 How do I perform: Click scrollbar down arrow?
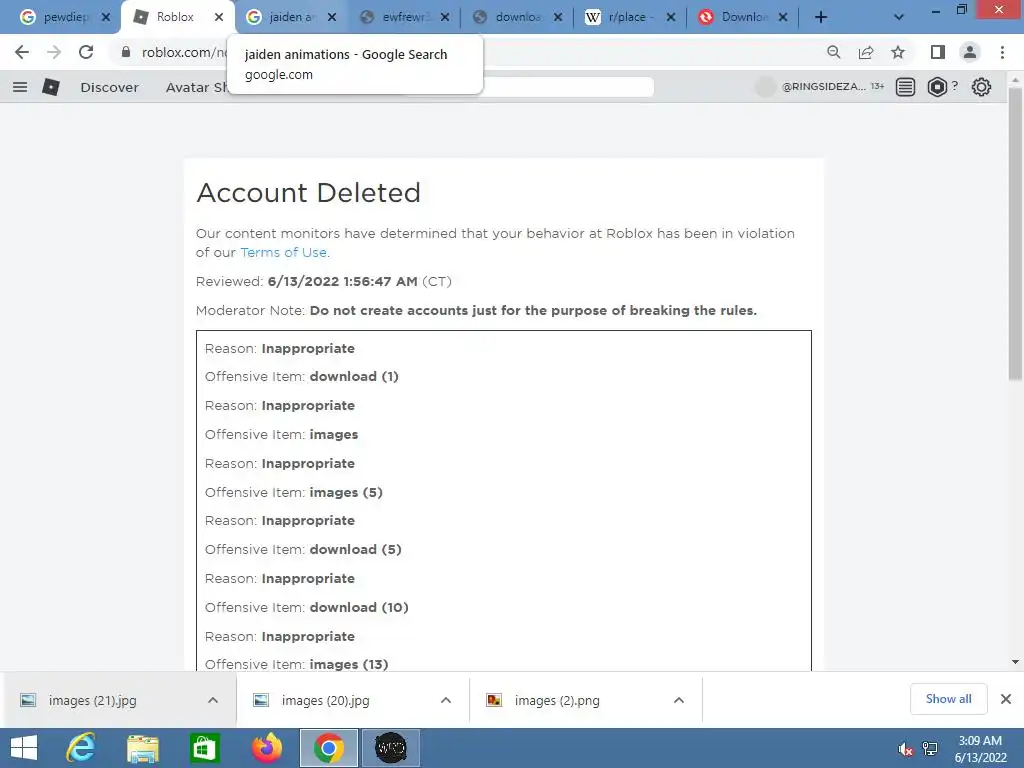tap(1015, 662)
